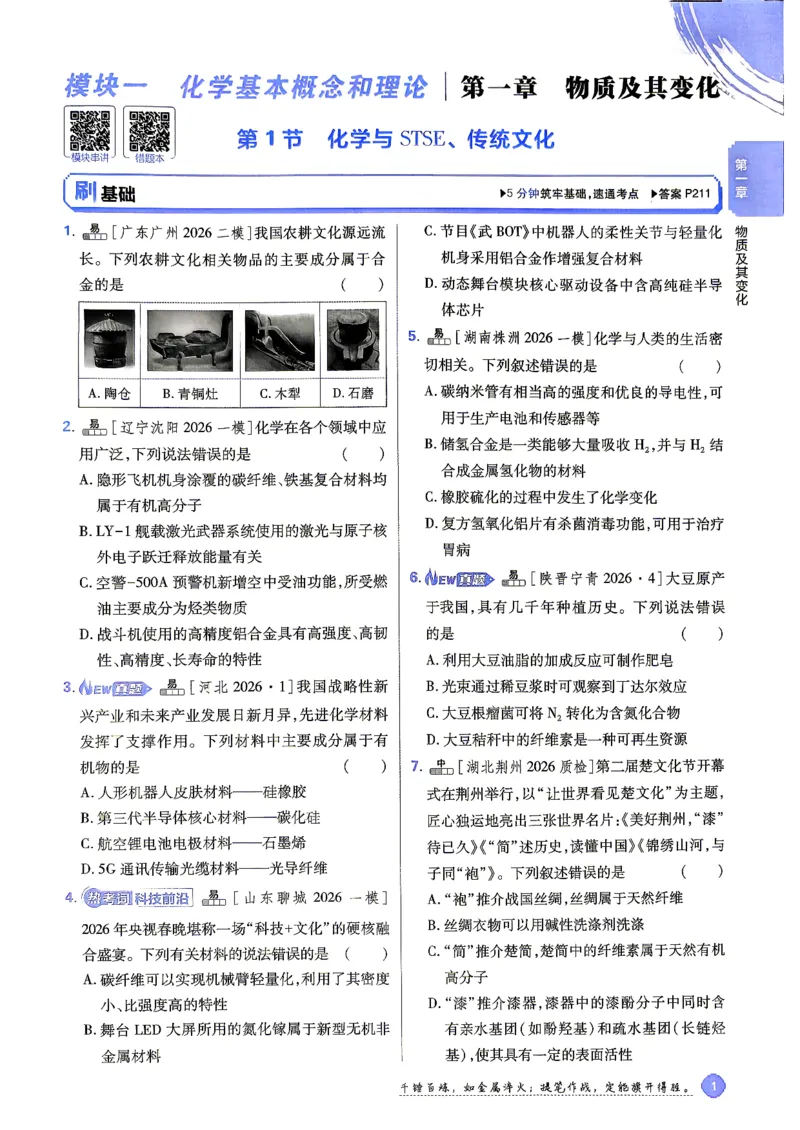The height and width of the screenshot is (1130, 800).
Task: Select option A 利用大豆油脂的加成反应可制作肥皂
Action: pyautogui.click(x=549, y=660)
